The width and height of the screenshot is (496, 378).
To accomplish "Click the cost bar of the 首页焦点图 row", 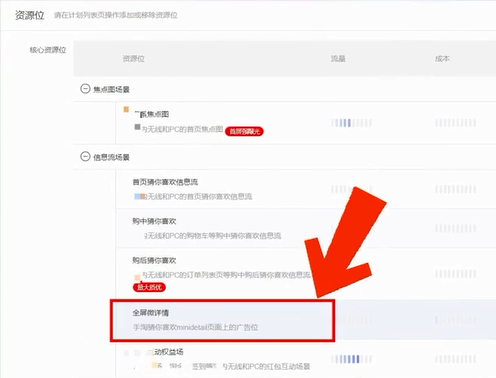I will point(455,123).
